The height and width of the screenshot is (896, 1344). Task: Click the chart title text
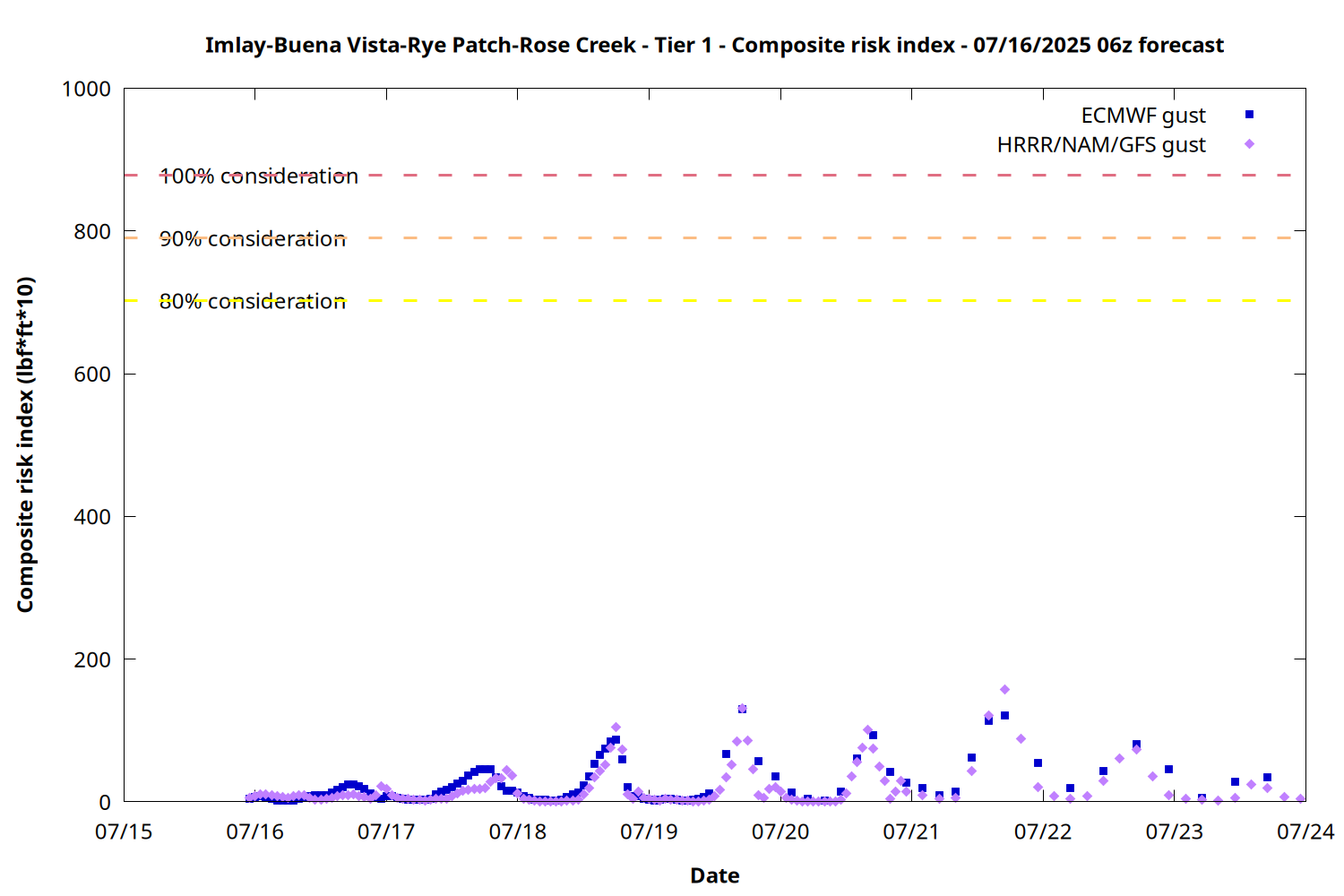click(714, 45)
